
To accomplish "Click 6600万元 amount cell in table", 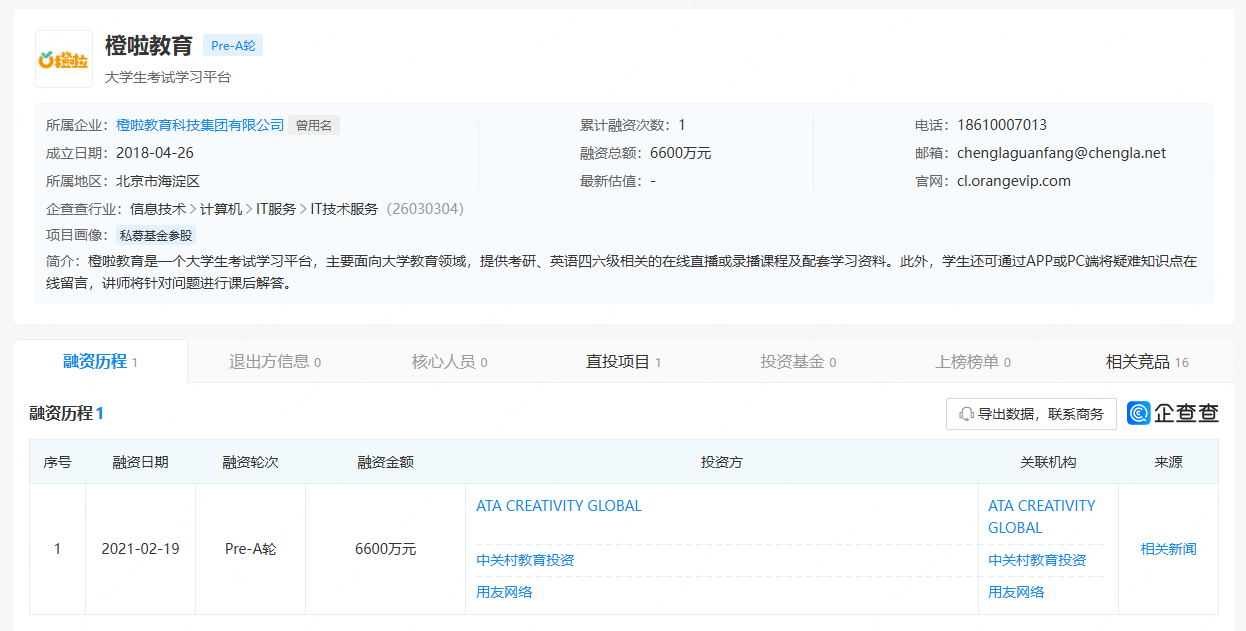I will click(385, 549).
